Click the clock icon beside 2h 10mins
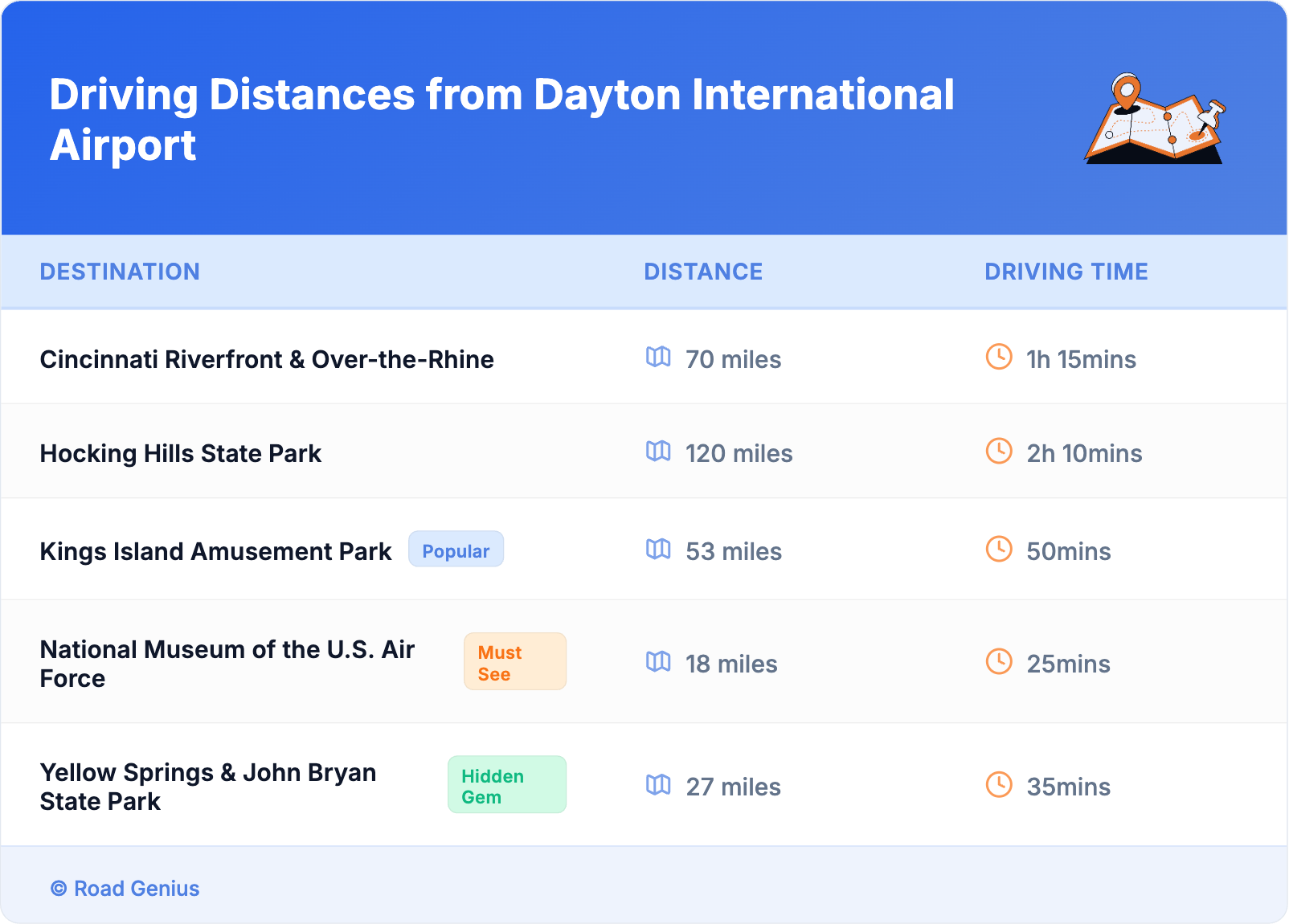 click(999, 452)
